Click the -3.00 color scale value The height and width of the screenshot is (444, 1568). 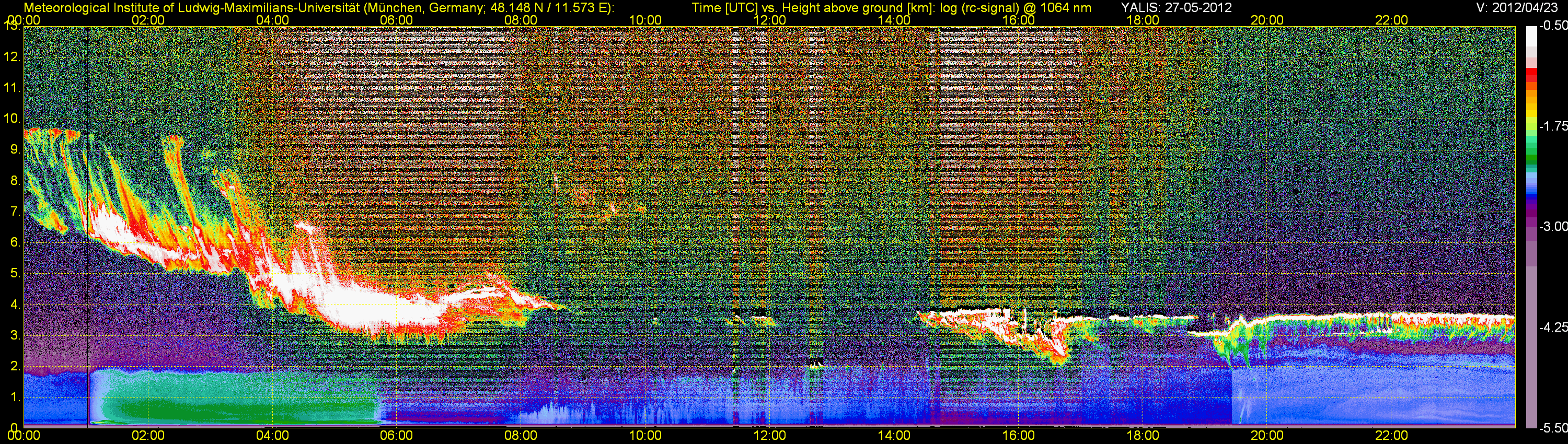(x=1553, y=226)
